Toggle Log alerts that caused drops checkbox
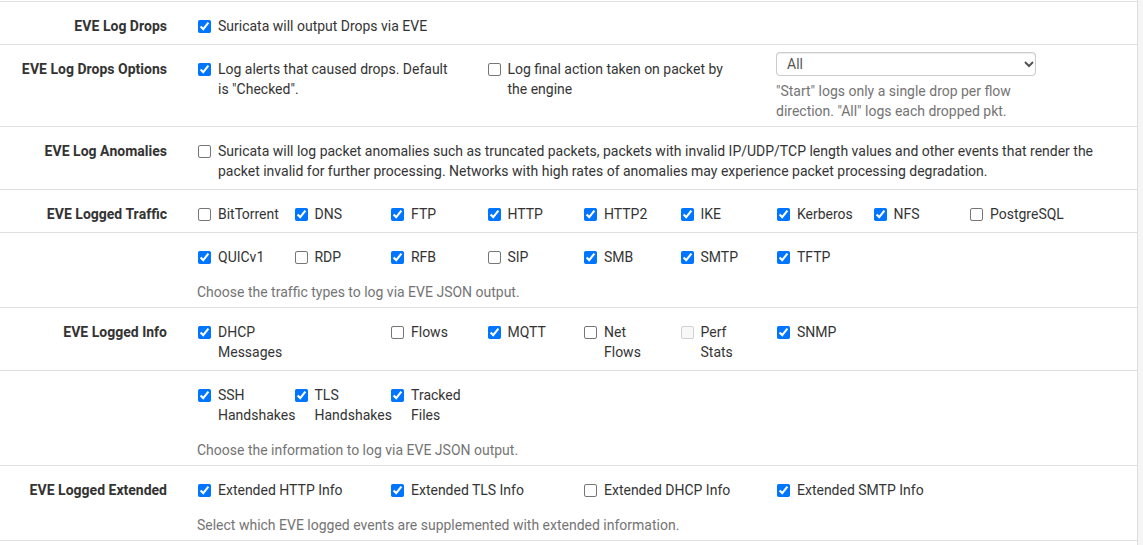Image resolution: width=1143 pixels, height=545 pixels. [204, 69]
